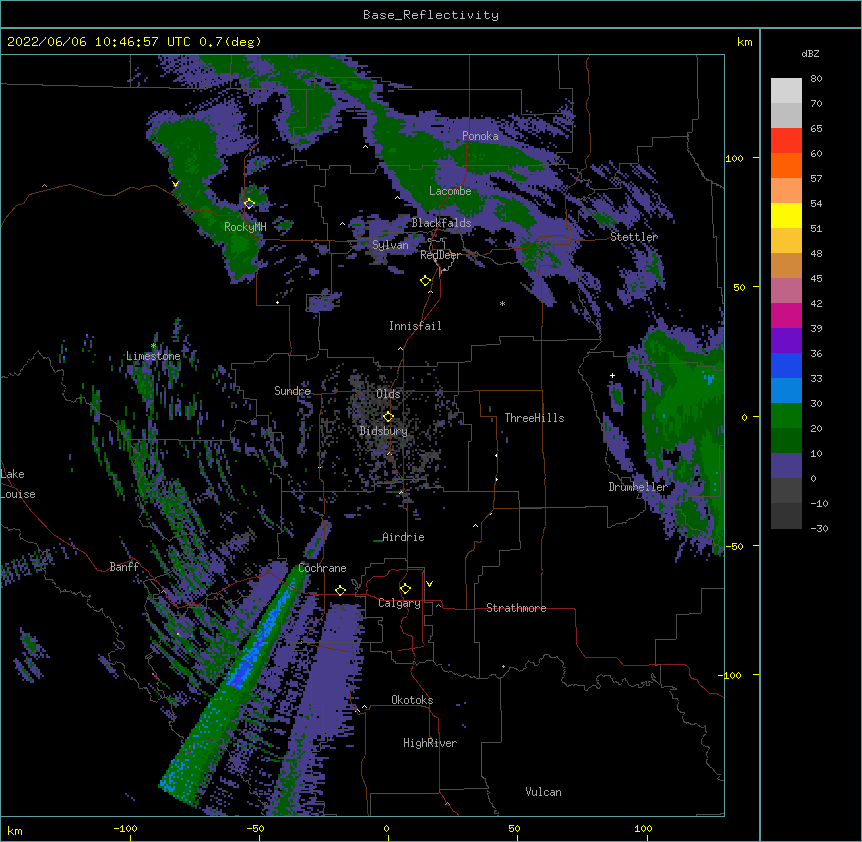
Task: Click the Innisfail town label
Action: coord(415,326)
